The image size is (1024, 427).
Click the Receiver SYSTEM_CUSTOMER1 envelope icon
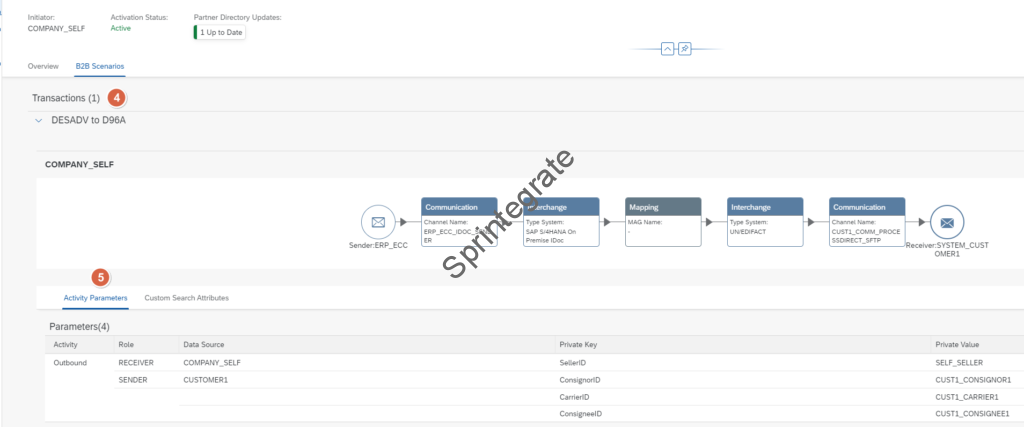(947, 222)
